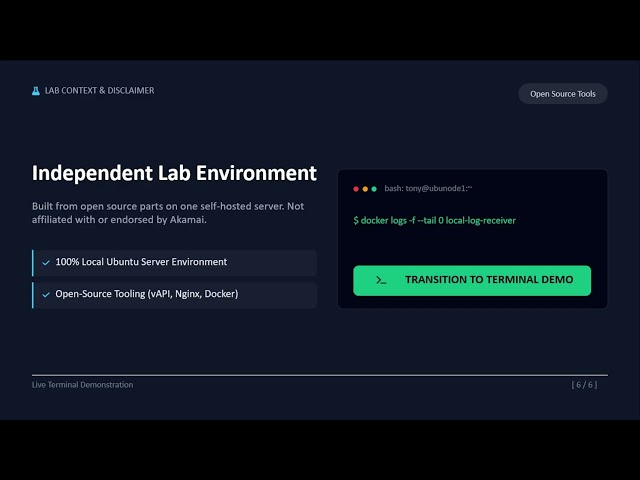Click the yellow window dot in terminal
The width and height of the screenshot is (640, 480).
coord(365,189)
